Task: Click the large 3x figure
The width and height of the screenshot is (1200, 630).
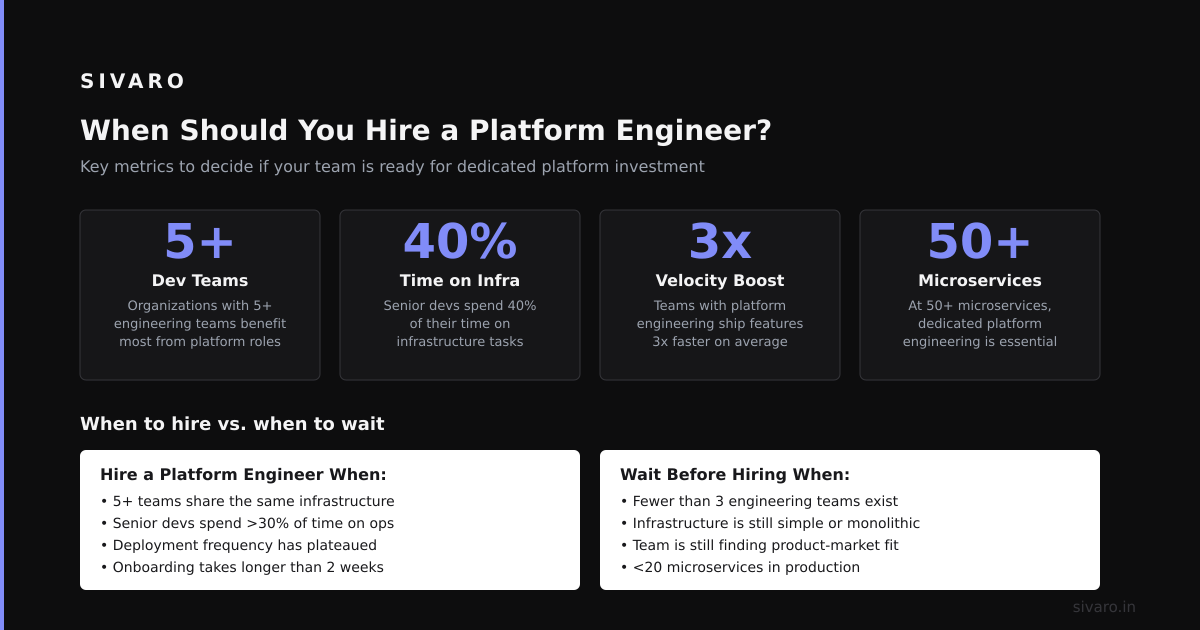Action: point(720,241)
